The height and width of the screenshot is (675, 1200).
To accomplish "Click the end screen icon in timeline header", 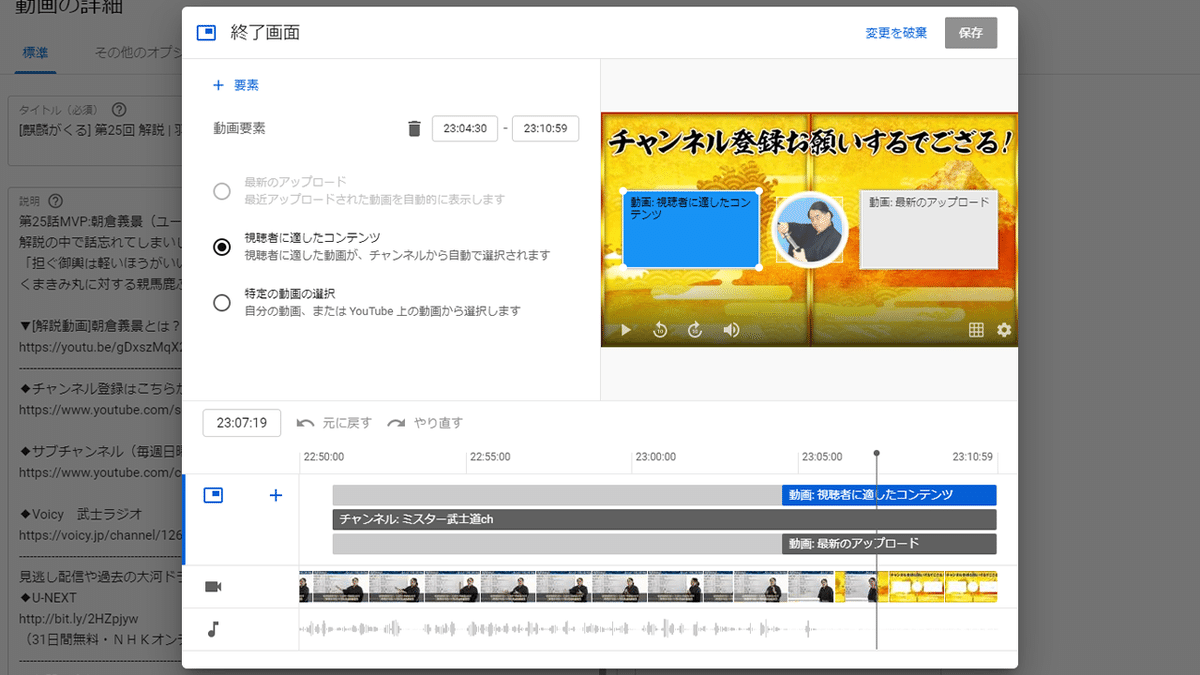I will 213,495.
